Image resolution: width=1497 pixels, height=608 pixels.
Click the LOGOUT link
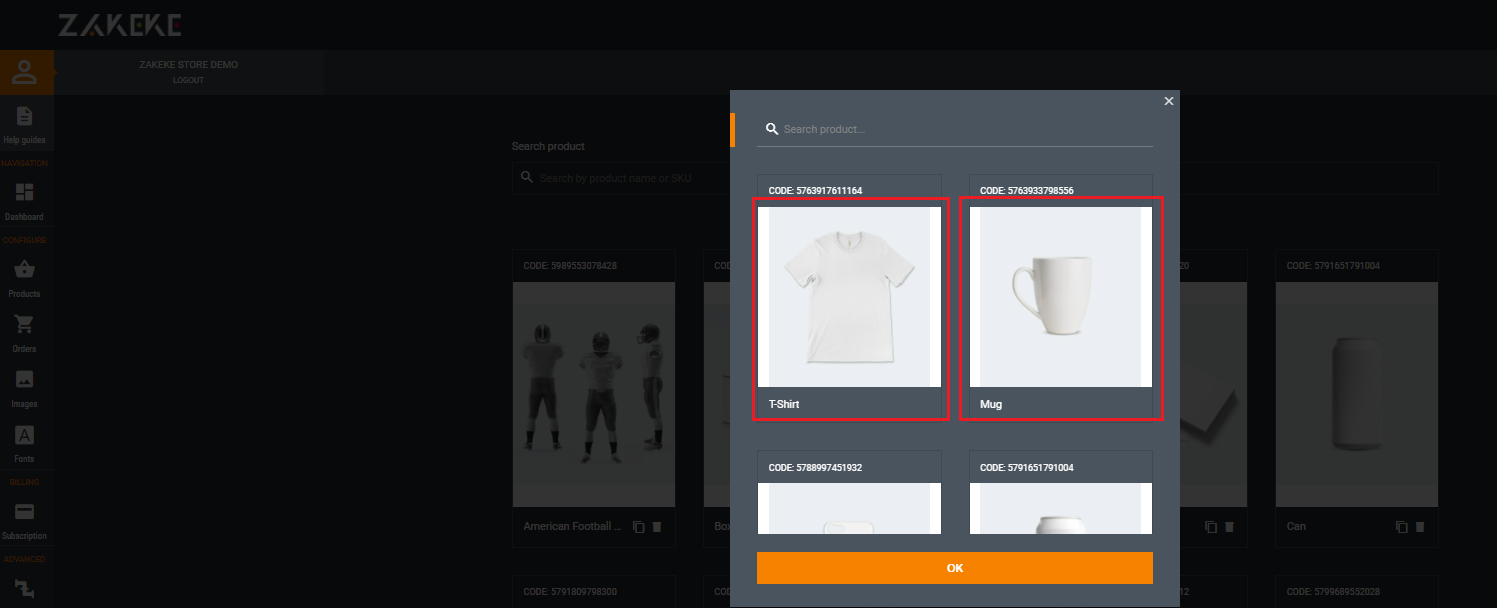[188, 80]
